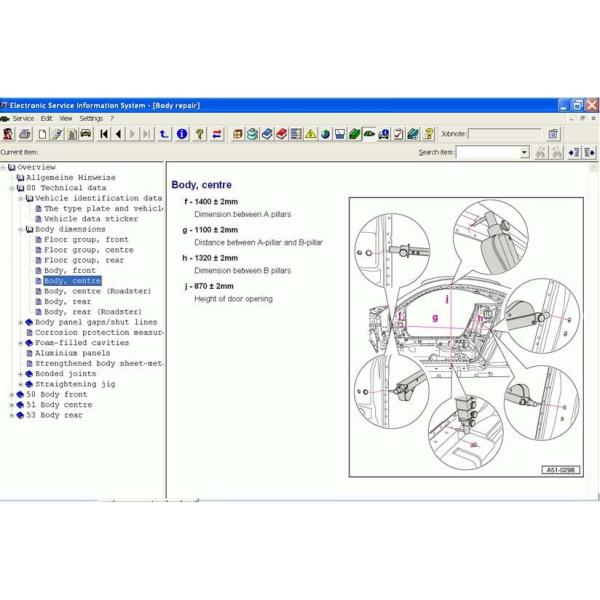Viewport: 600px width, 600px height.
Task: Jump to last item with skip-forward arrow
Action: click(147, 134)
